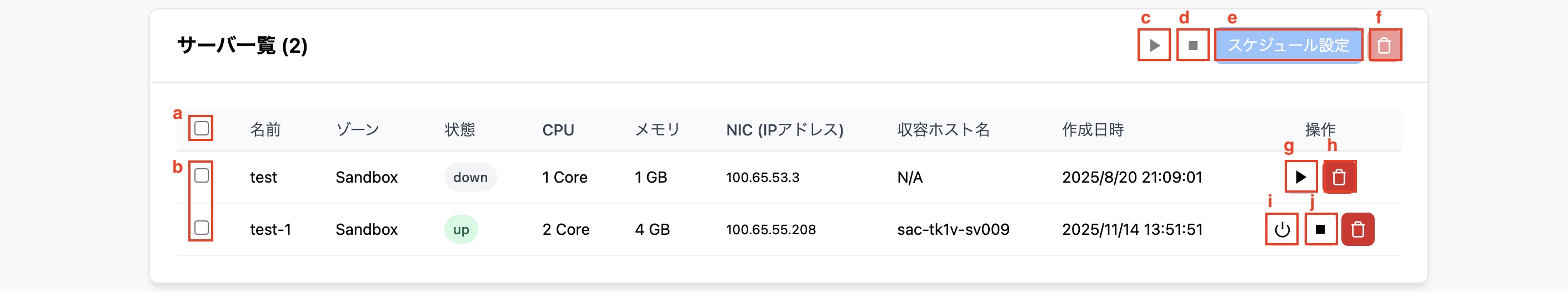1568x292 pixels.
Task: Click the down status badge
Action: (470, 177)
